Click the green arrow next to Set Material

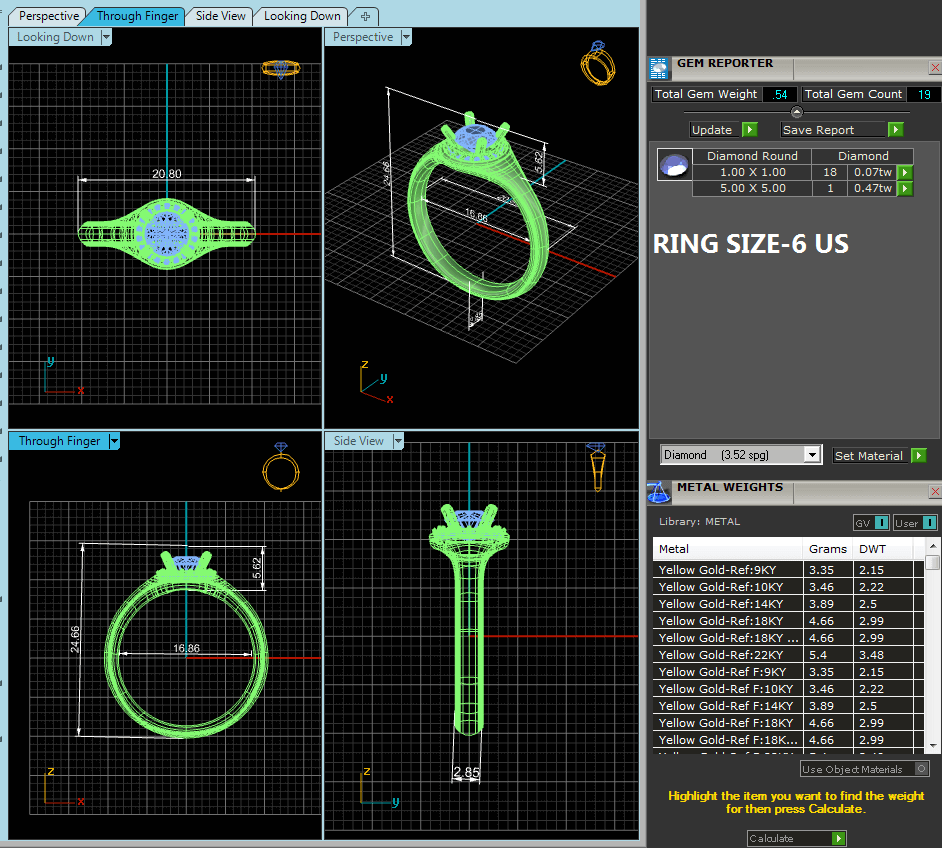[x=919, y=456]
